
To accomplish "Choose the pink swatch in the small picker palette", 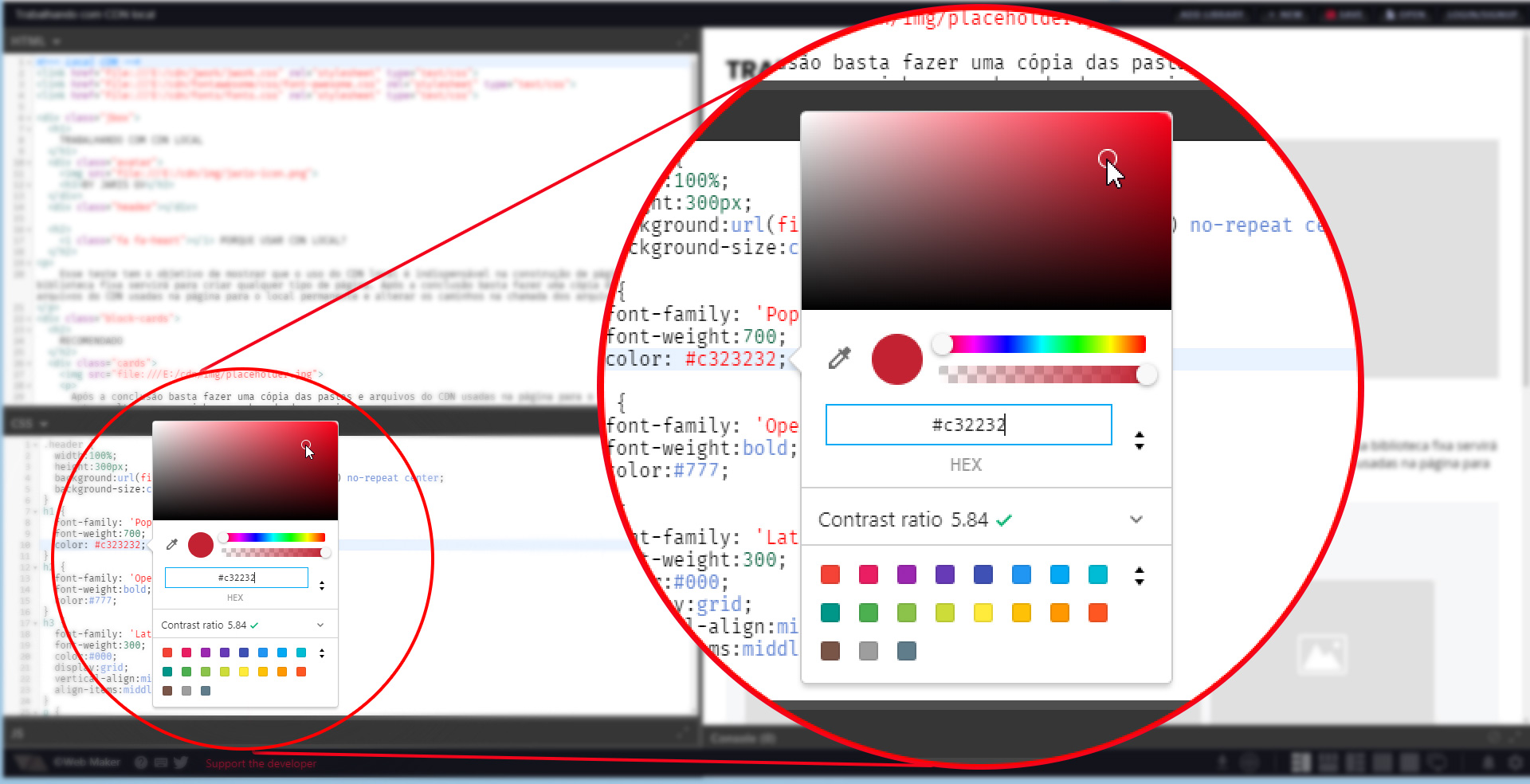I will click(186, 653).
